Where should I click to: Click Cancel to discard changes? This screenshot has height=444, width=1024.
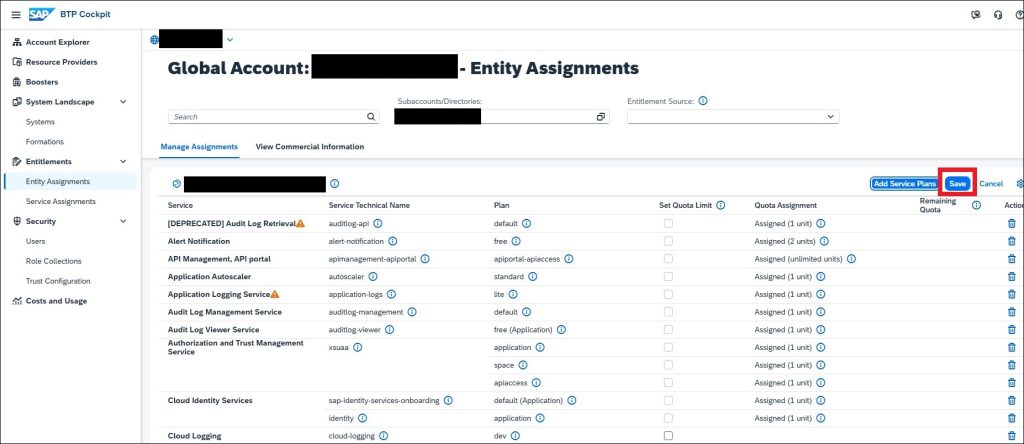[991, 184]
